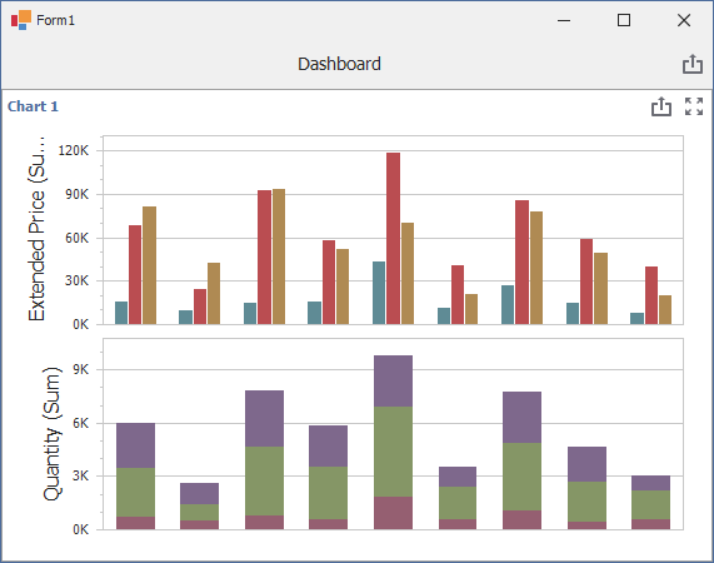Click the Dashboard export icon in the title bar

(692, 64)
